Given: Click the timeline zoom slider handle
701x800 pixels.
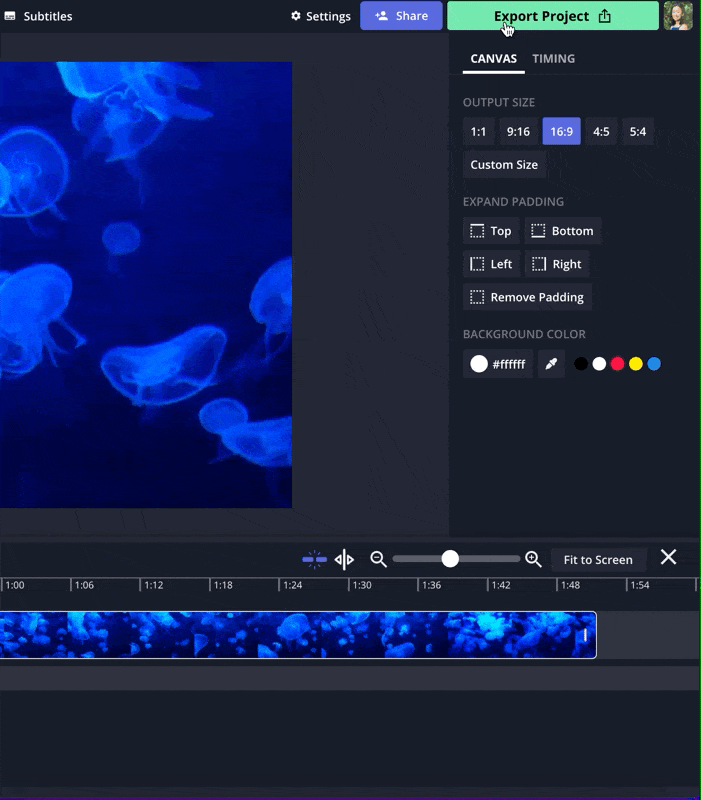Looking at the screenshot, I should 450,559.
